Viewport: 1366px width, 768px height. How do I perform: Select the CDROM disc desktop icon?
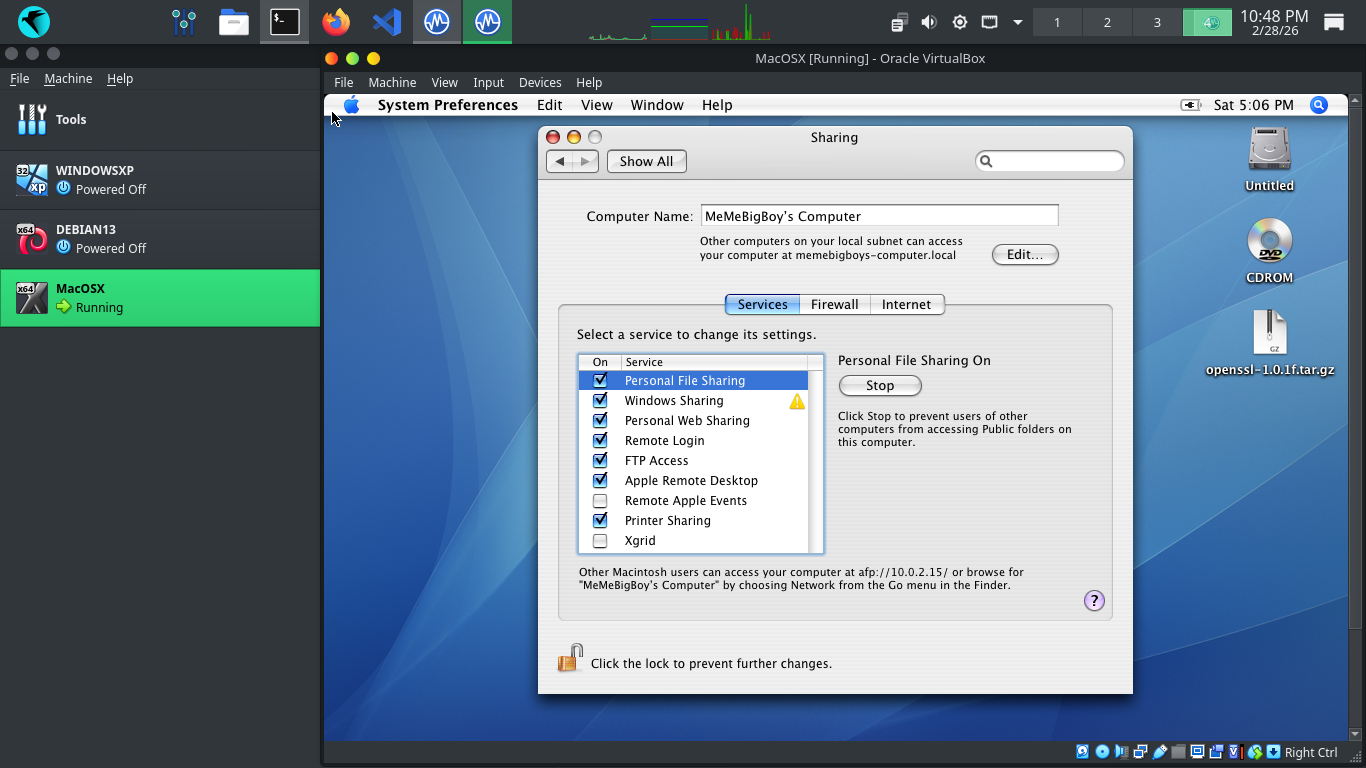click(1269, 242)
